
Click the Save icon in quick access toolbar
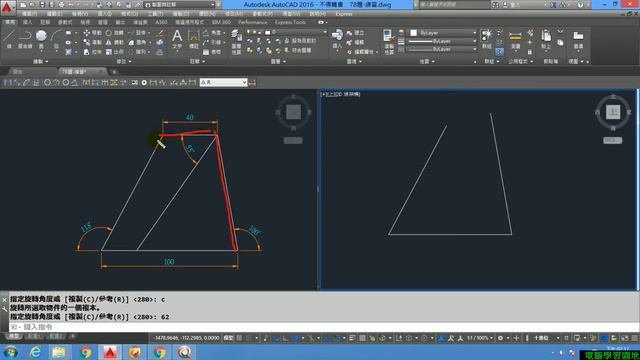[42, 5]
